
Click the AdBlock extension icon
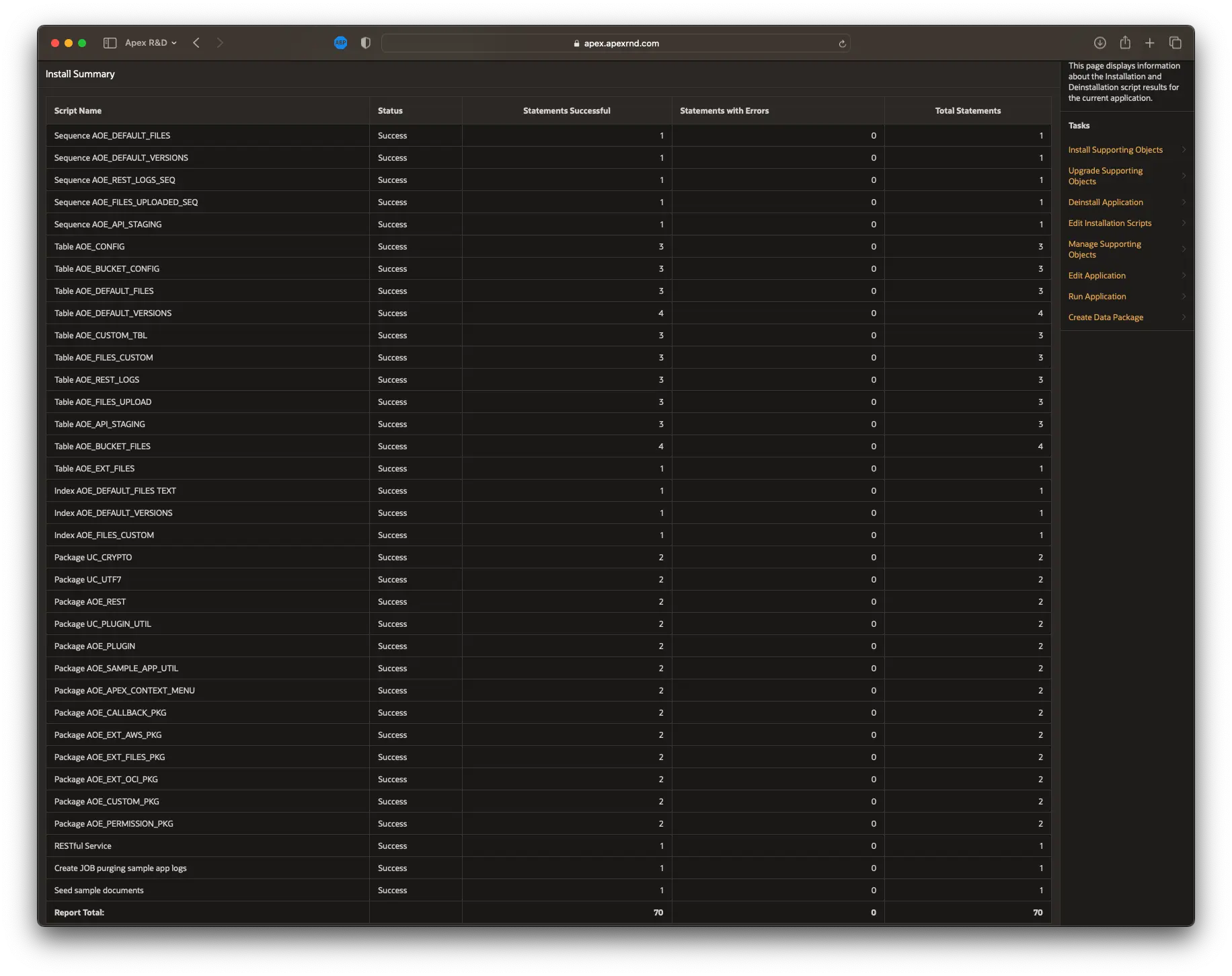tap(341, 43)
